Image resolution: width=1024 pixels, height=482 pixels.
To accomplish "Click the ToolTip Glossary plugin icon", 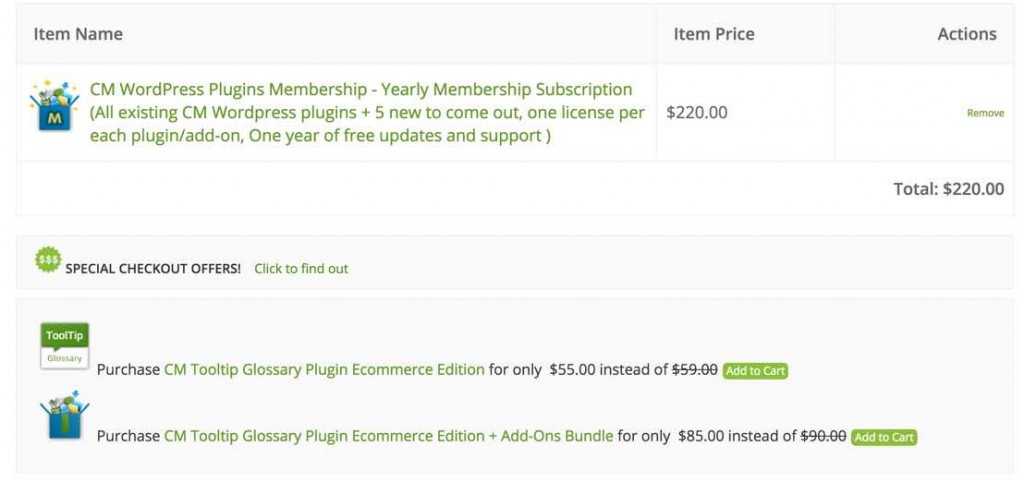I will pos(65,346).
